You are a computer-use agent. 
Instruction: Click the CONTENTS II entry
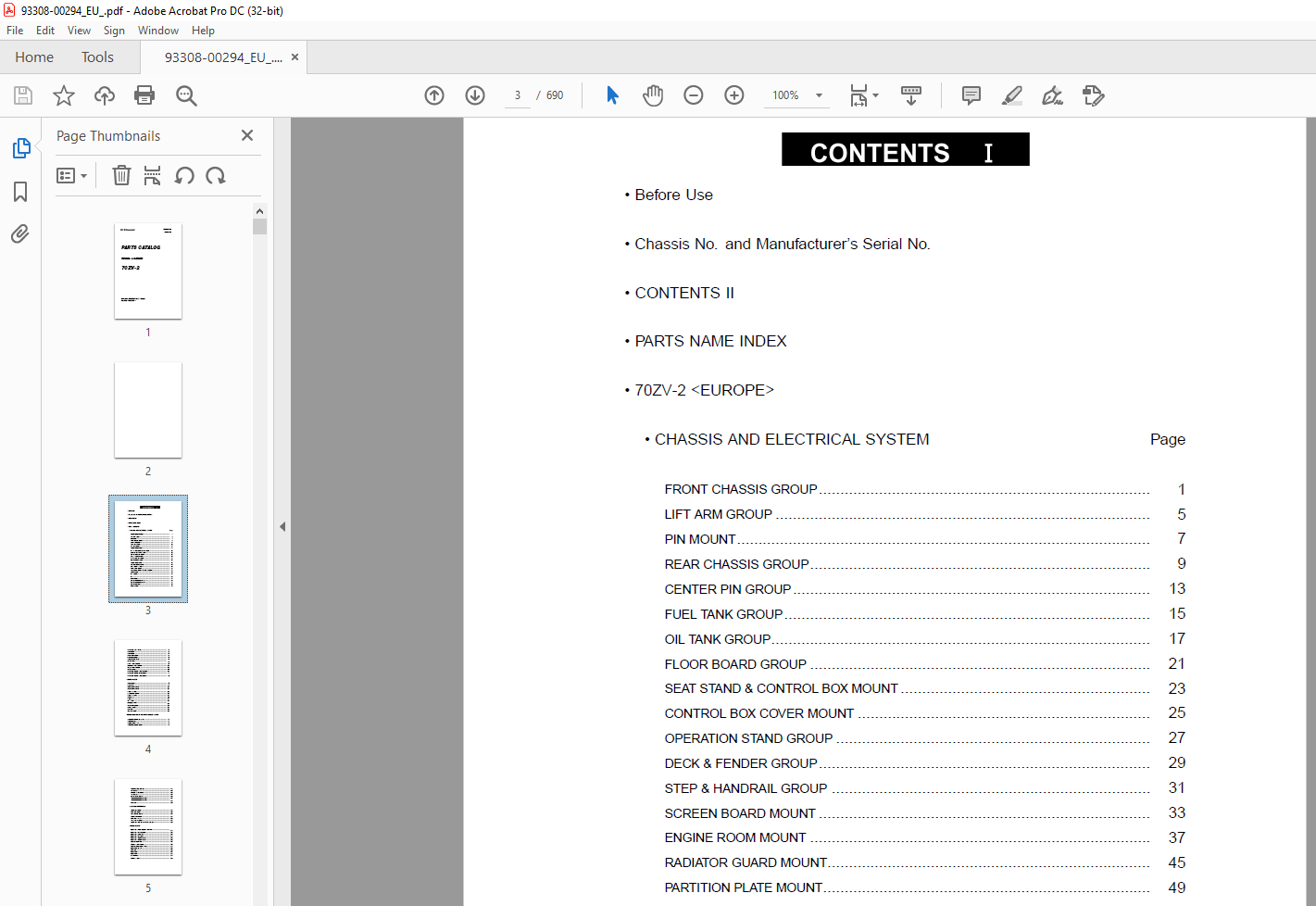(684, 293)
